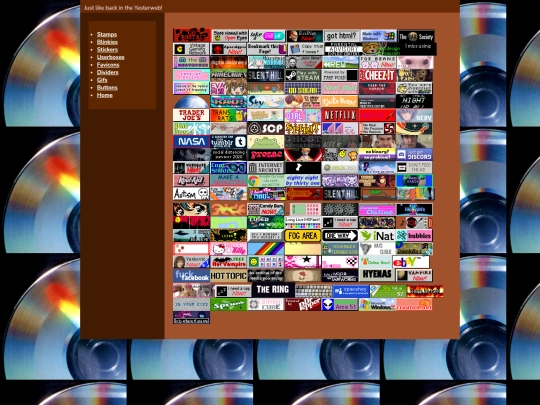Open the Dividers sidebar link

click(107, 72)
